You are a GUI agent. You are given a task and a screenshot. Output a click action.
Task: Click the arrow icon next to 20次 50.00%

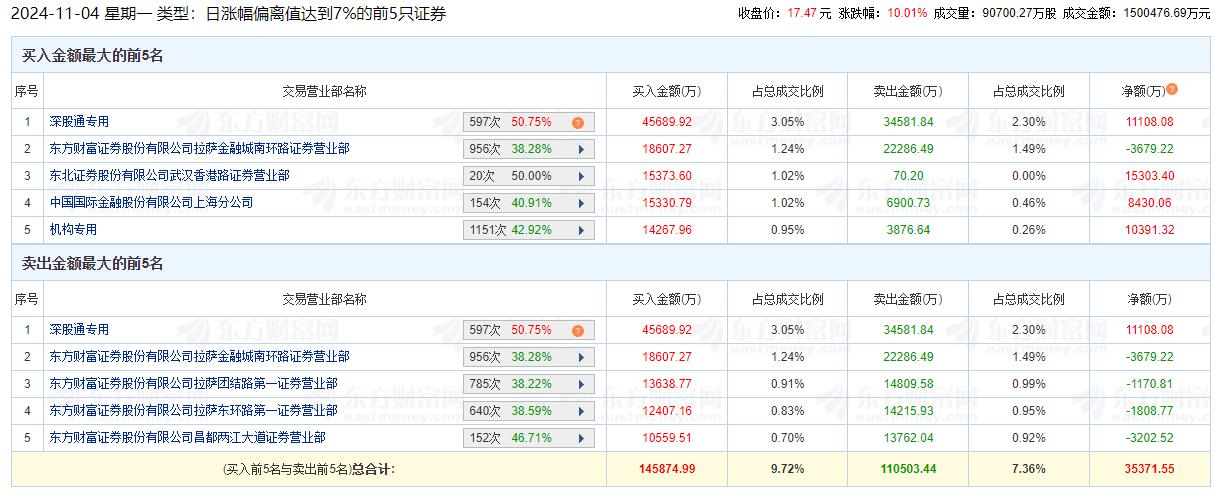pos(581,176)
